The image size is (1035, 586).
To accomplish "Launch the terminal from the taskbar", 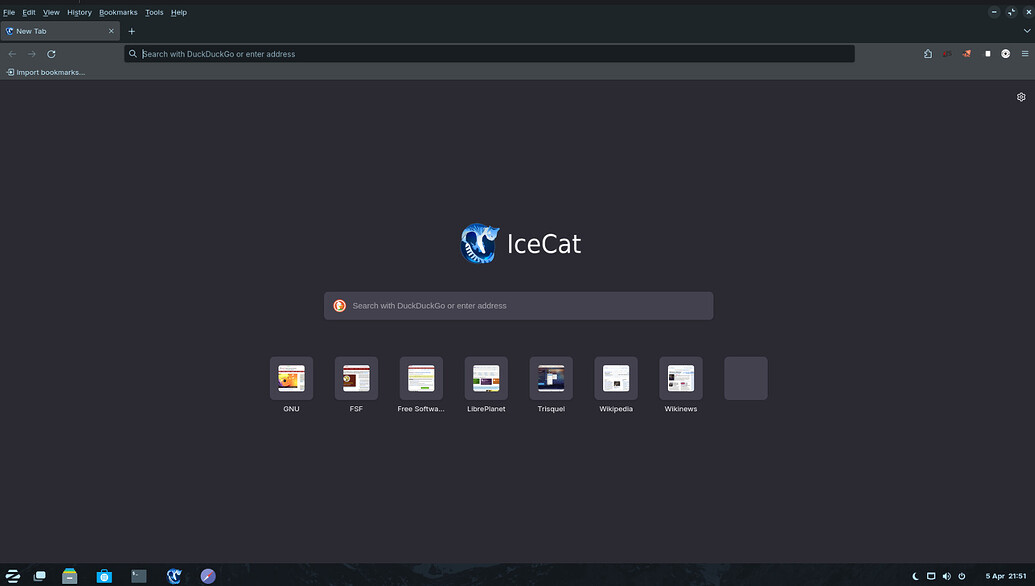I will click(x=138, y=576).
